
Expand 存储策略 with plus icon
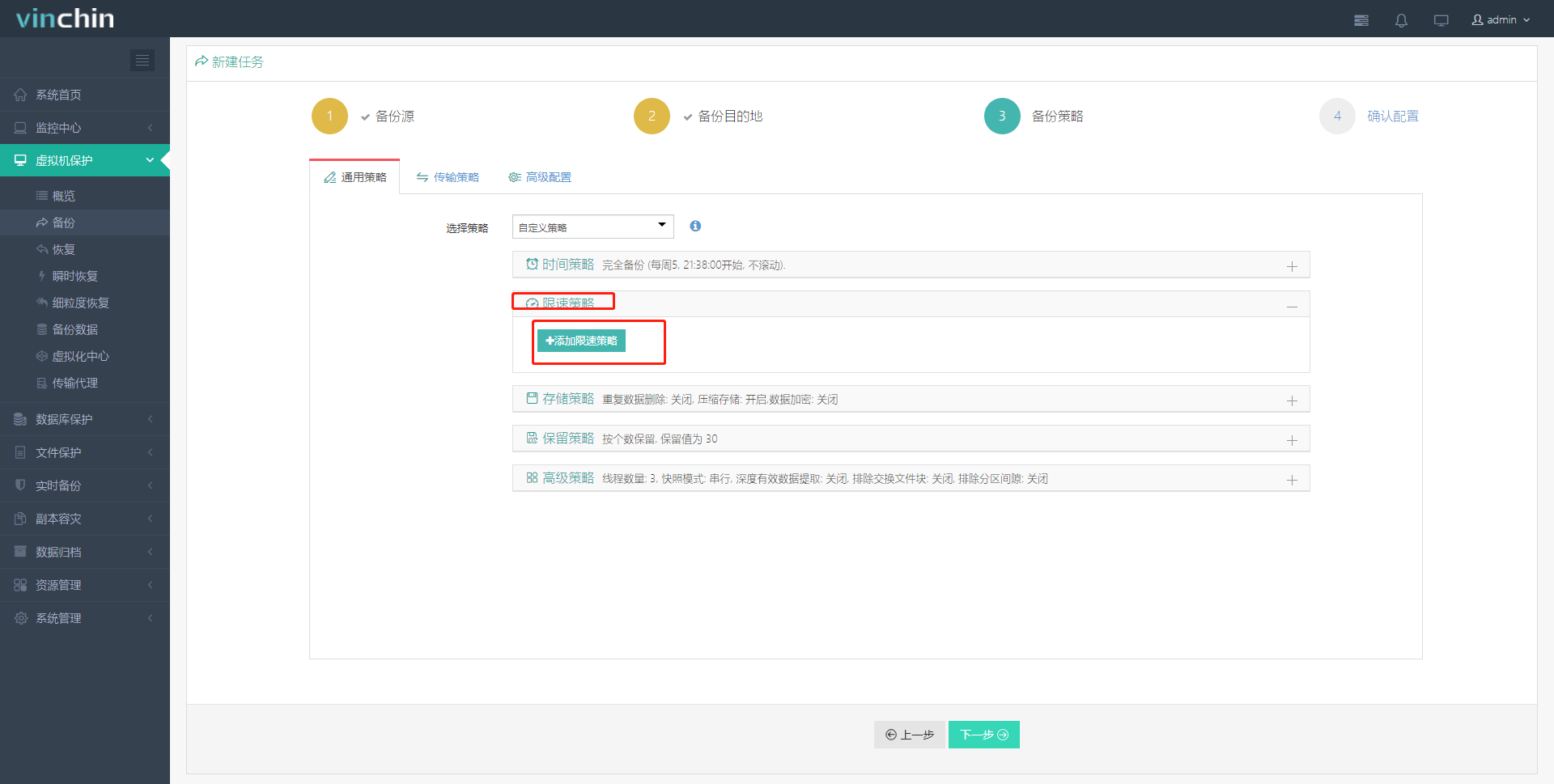(1292, 400)
